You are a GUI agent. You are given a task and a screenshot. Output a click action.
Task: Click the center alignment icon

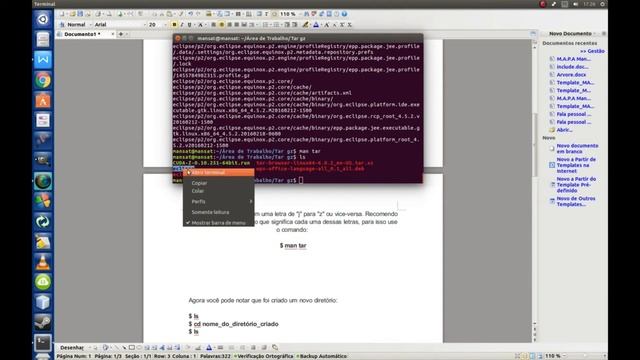[222, 24]
